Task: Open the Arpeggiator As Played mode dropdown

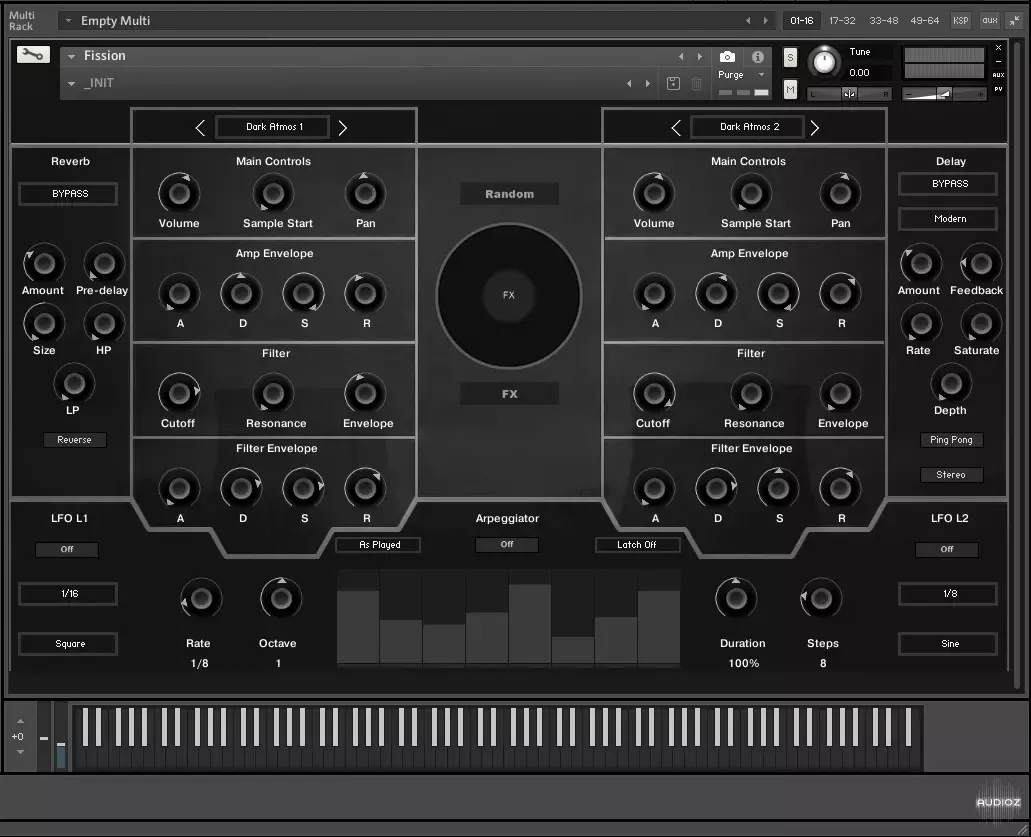Action: pos(378,545)
